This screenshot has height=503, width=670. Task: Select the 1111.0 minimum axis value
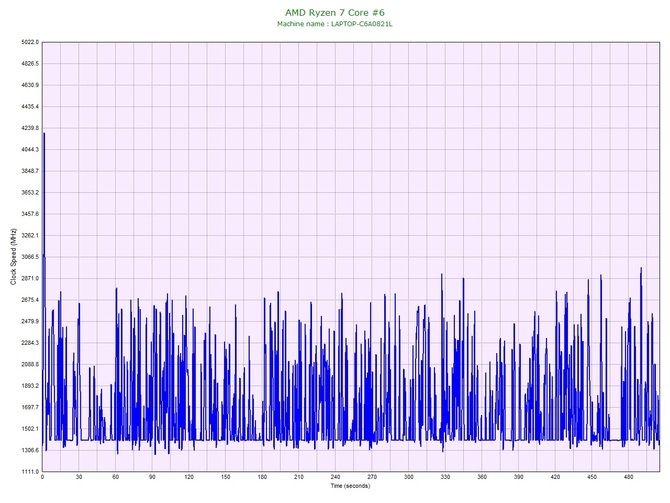tap(30, 472)
